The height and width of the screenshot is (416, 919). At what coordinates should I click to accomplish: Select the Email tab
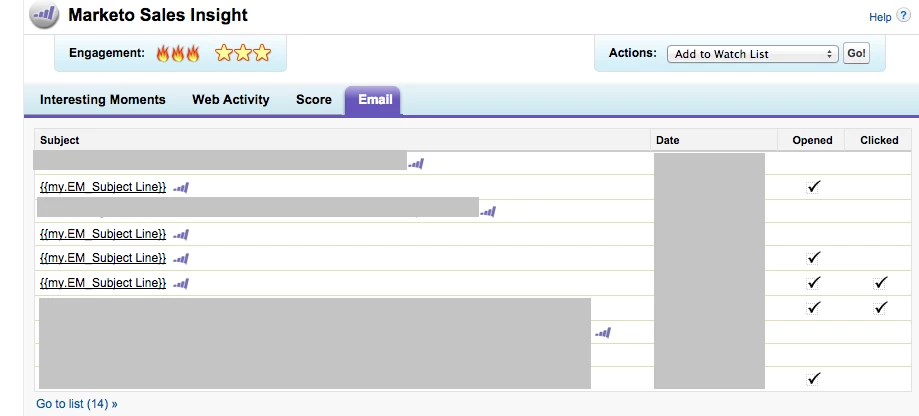(375, 100)
